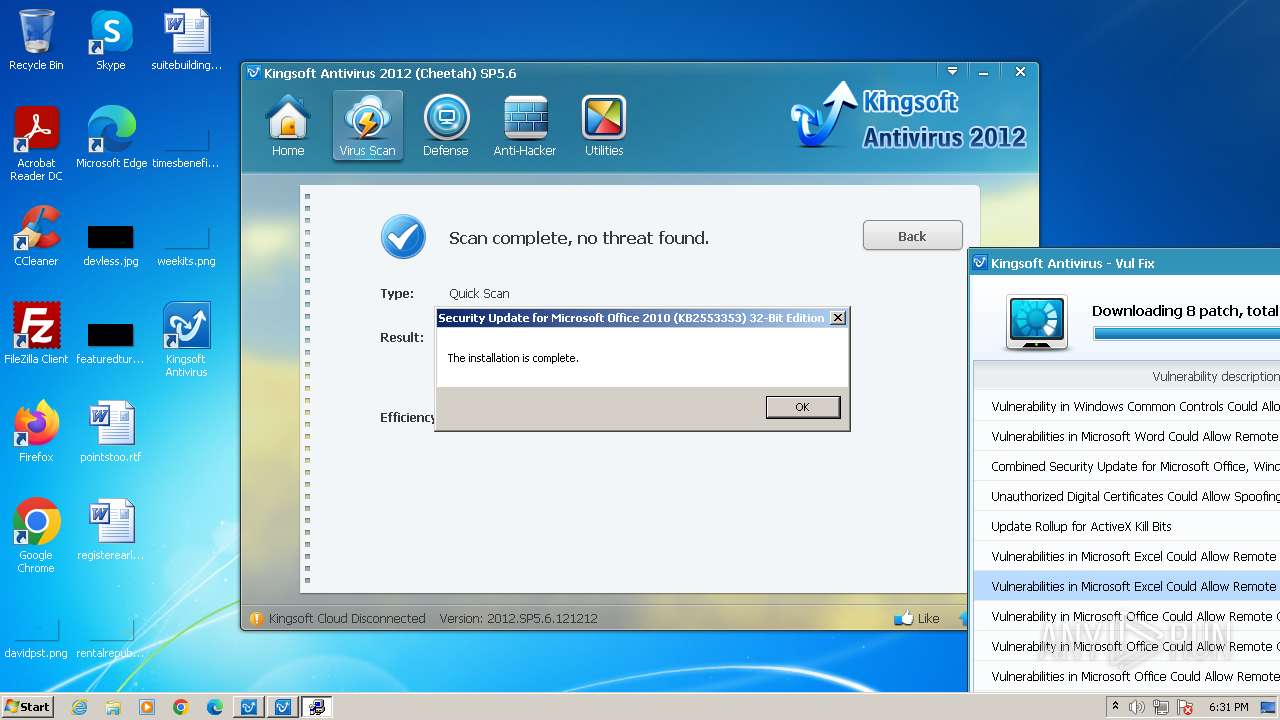Select the highlighted Microsoft Excel vulnerabilities row

tap(1127, 586)
